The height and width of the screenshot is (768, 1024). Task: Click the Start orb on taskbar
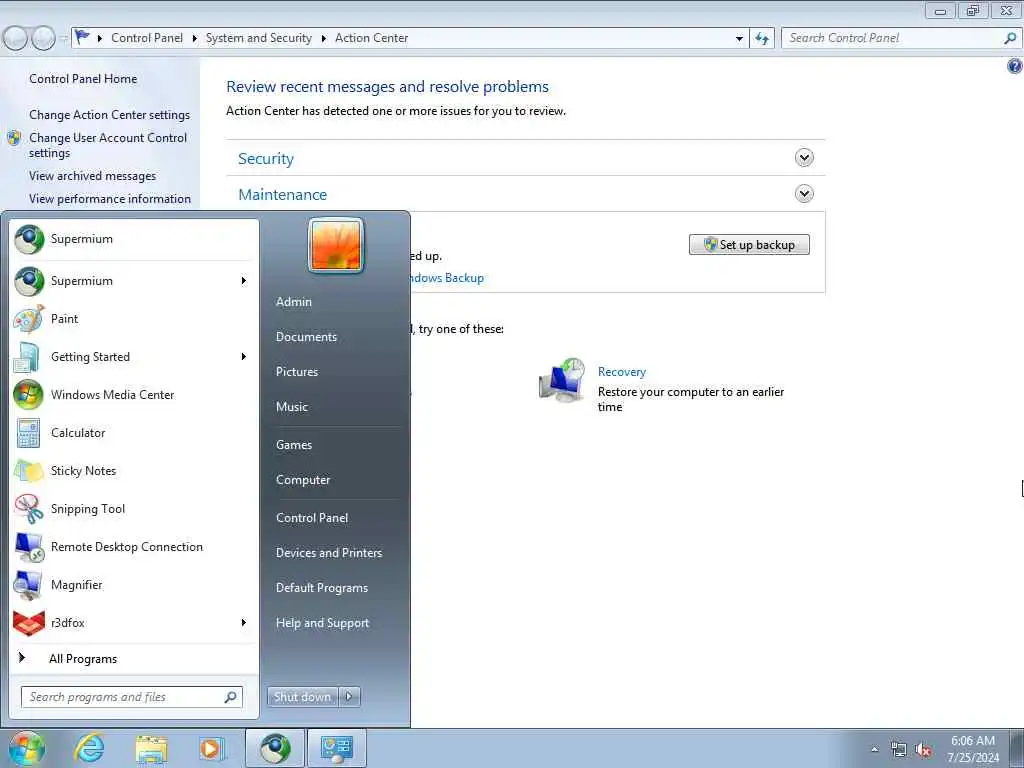pyautogui.click(x=27, y=748)
